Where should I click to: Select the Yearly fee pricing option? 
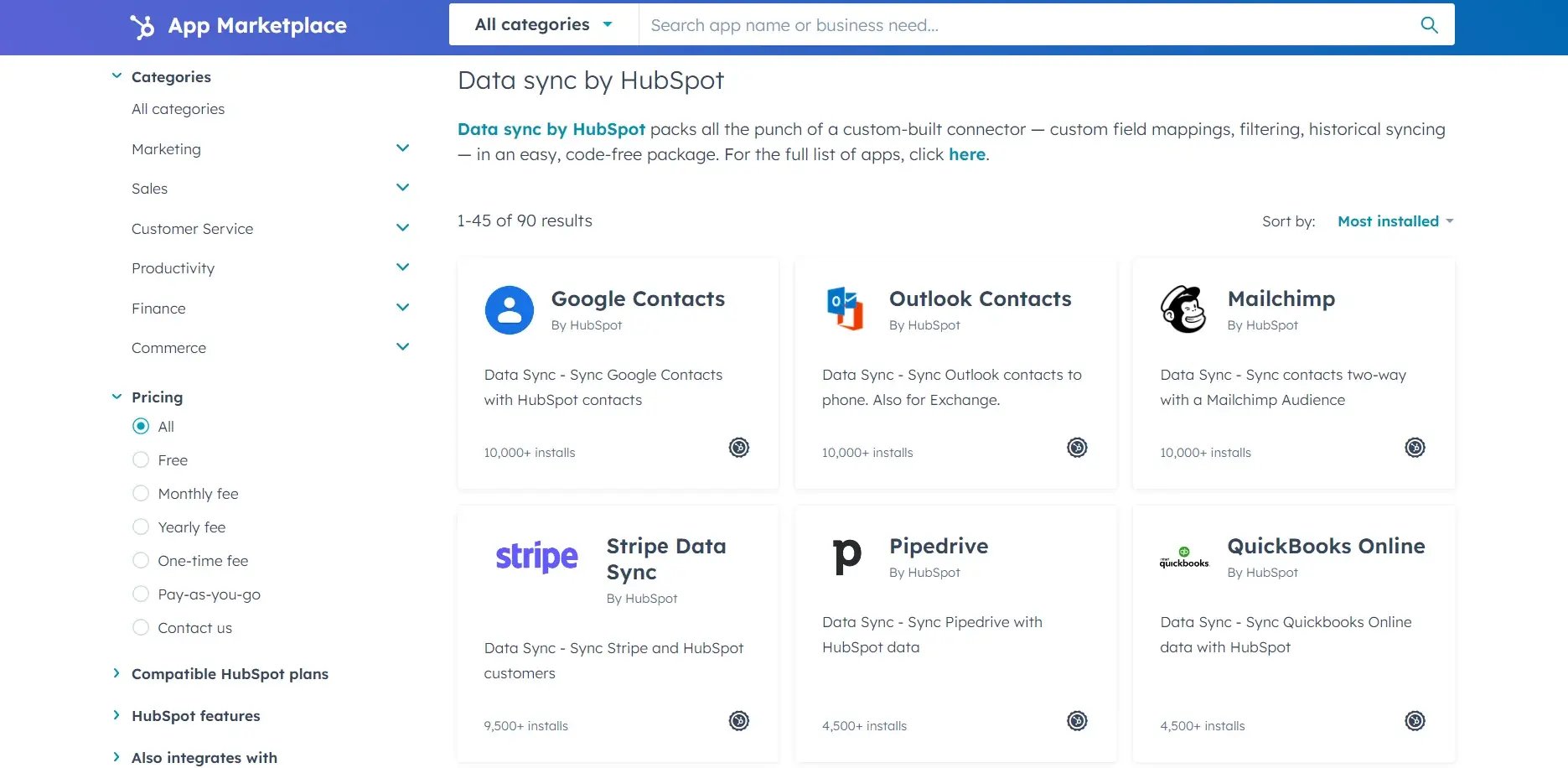pos(141,527)
